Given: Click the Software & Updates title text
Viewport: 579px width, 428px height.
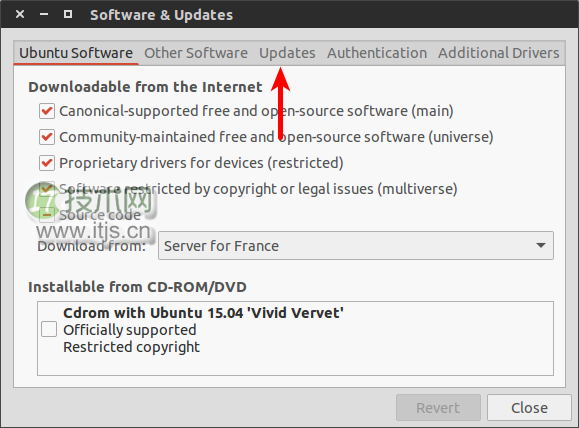Looking at the screenshot, I should click(x=161, y=15).
